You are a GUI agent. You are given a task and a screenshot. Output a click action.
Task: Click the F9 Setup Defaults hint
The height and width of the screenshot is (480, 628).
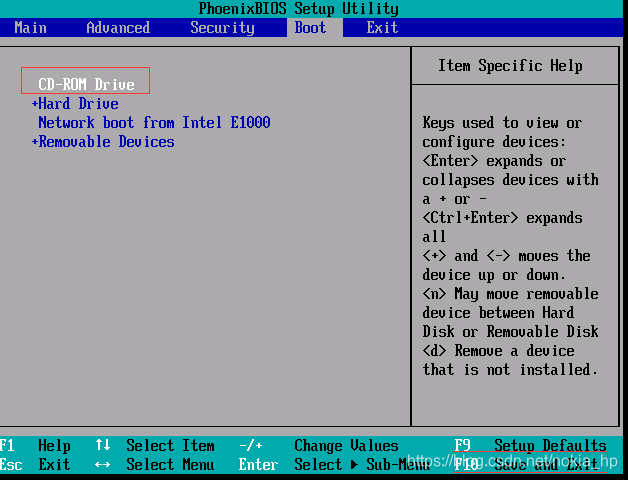[531, 445]
